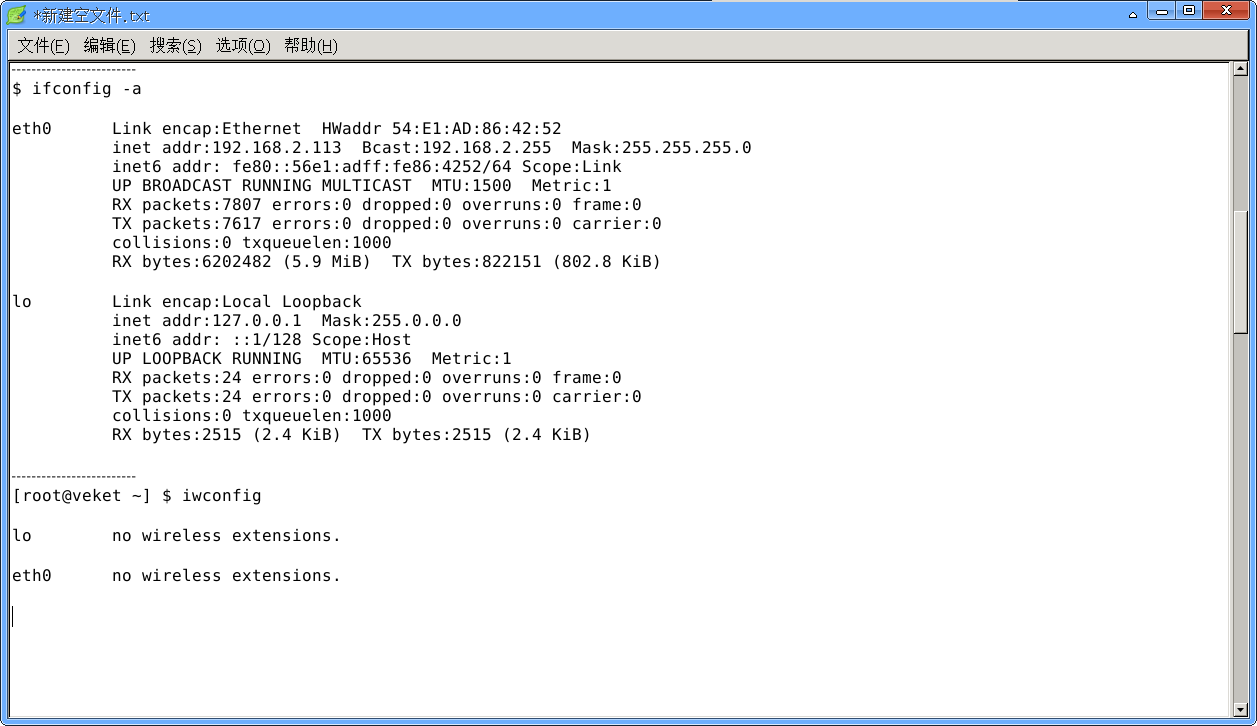Click the text "UP BROADCAST RUNNING MULTICAST"
The image size is (1257, 726).
point(262,186)
